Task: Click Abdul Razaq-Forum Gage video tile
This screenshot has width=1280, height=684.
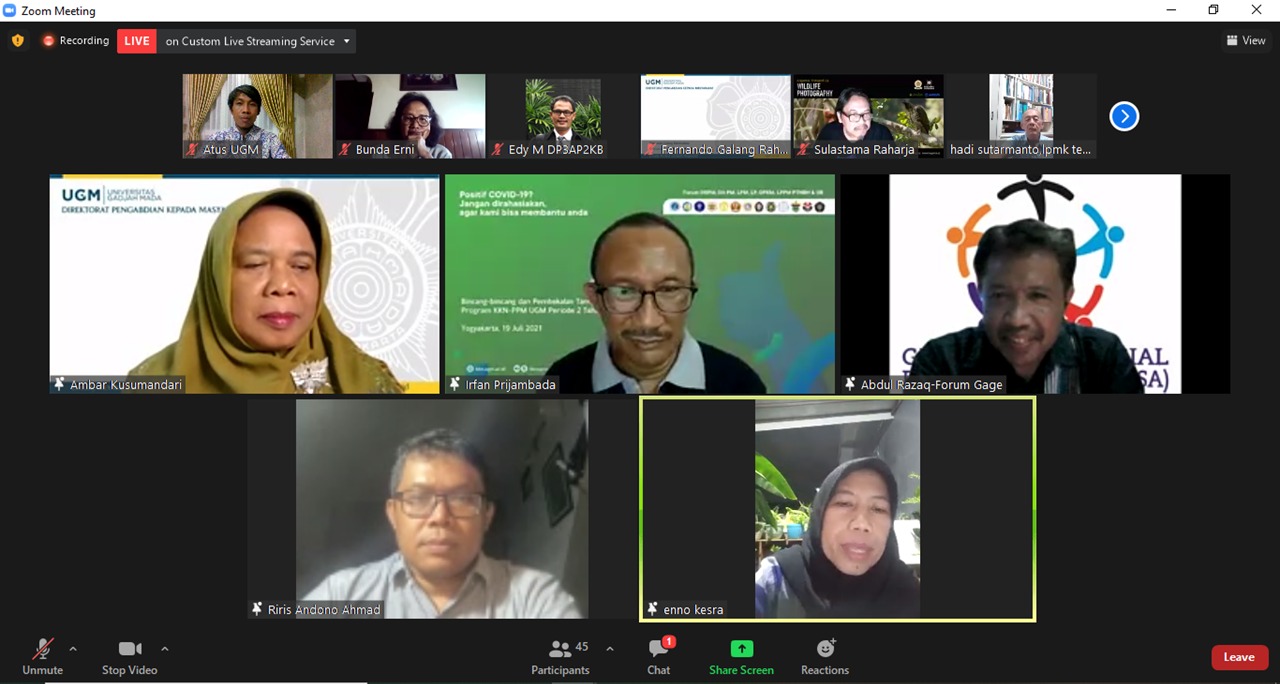Action: [x=1035, y=284]
